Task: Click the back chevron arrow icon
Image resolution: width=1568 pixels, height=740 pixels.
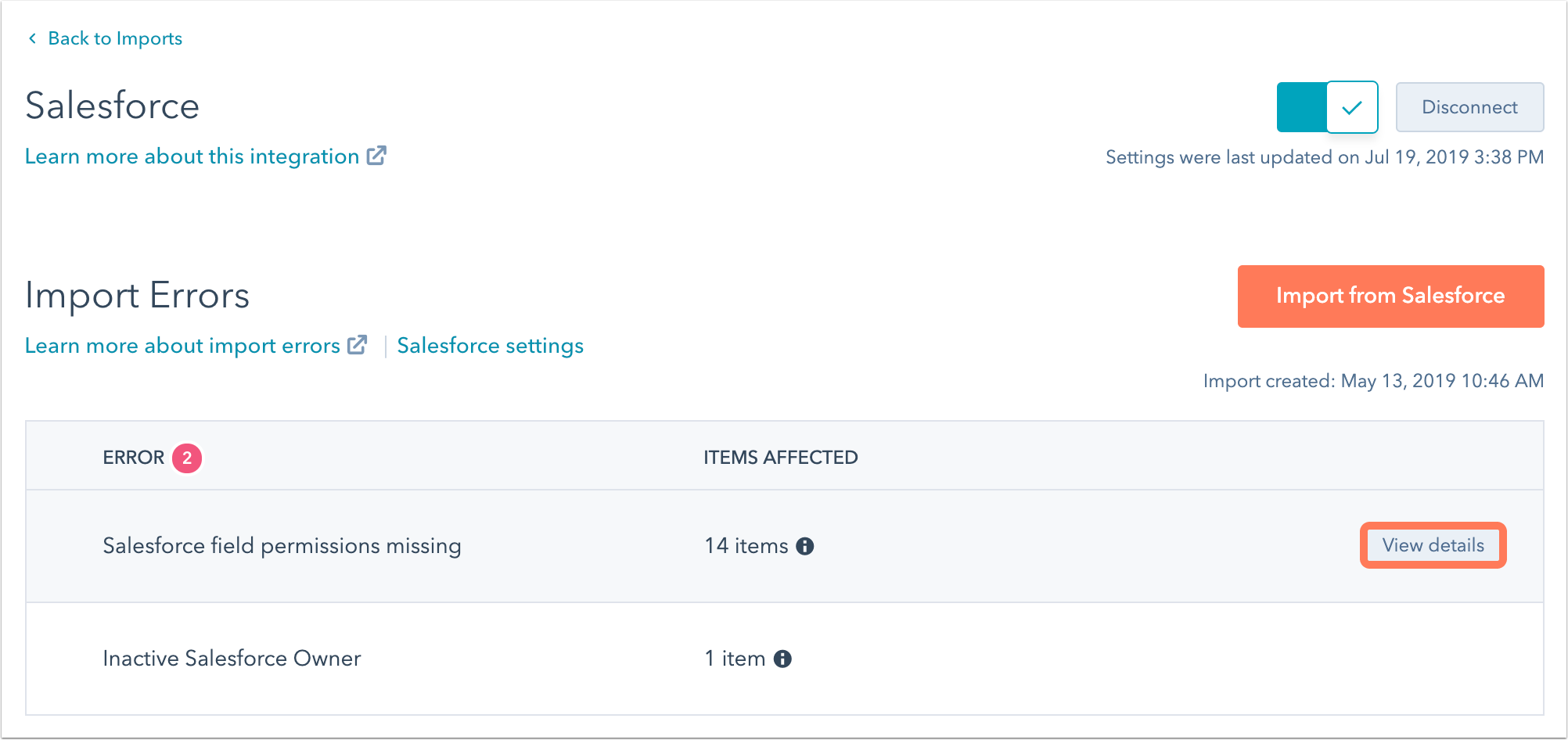Action: pos(32,38)
